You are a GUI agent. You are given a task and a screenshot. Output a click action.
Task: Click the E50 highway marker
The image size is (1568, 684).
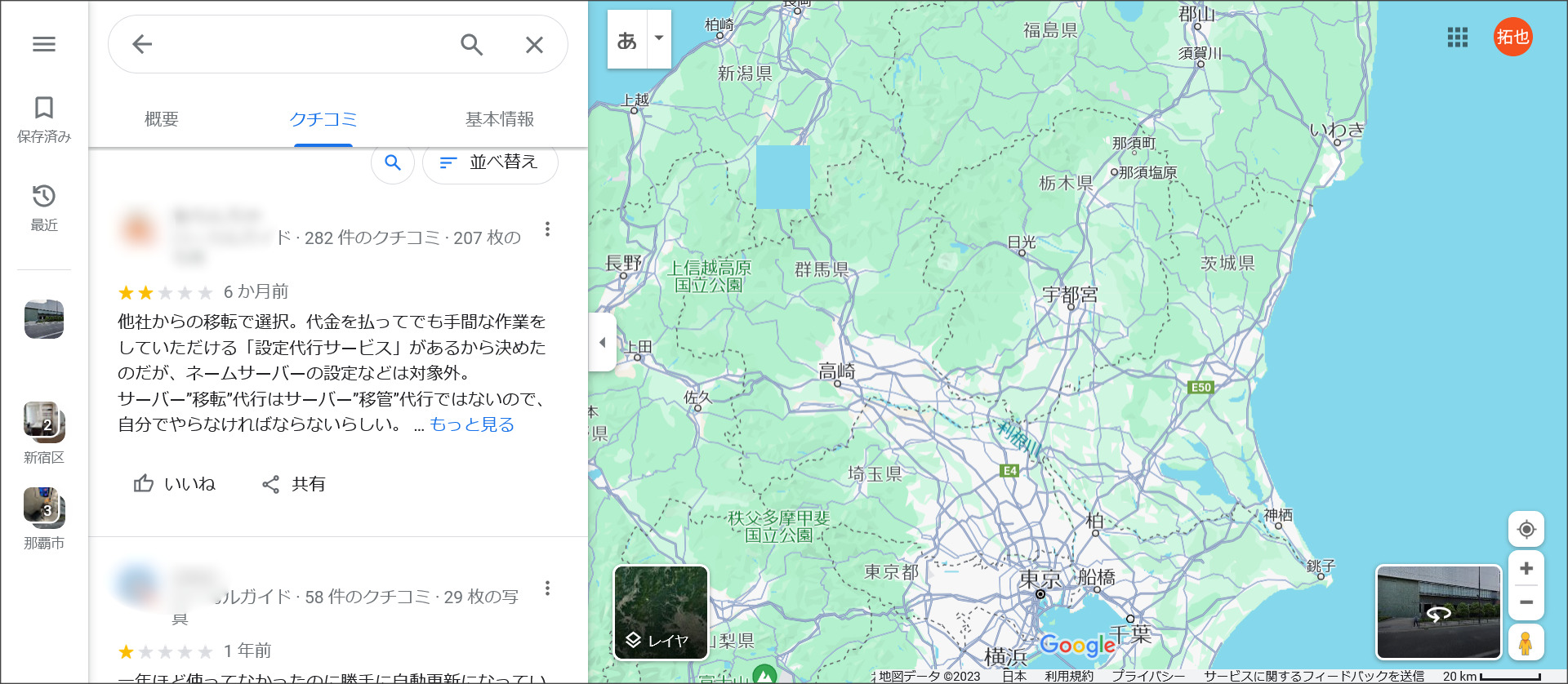(1200, 388)
